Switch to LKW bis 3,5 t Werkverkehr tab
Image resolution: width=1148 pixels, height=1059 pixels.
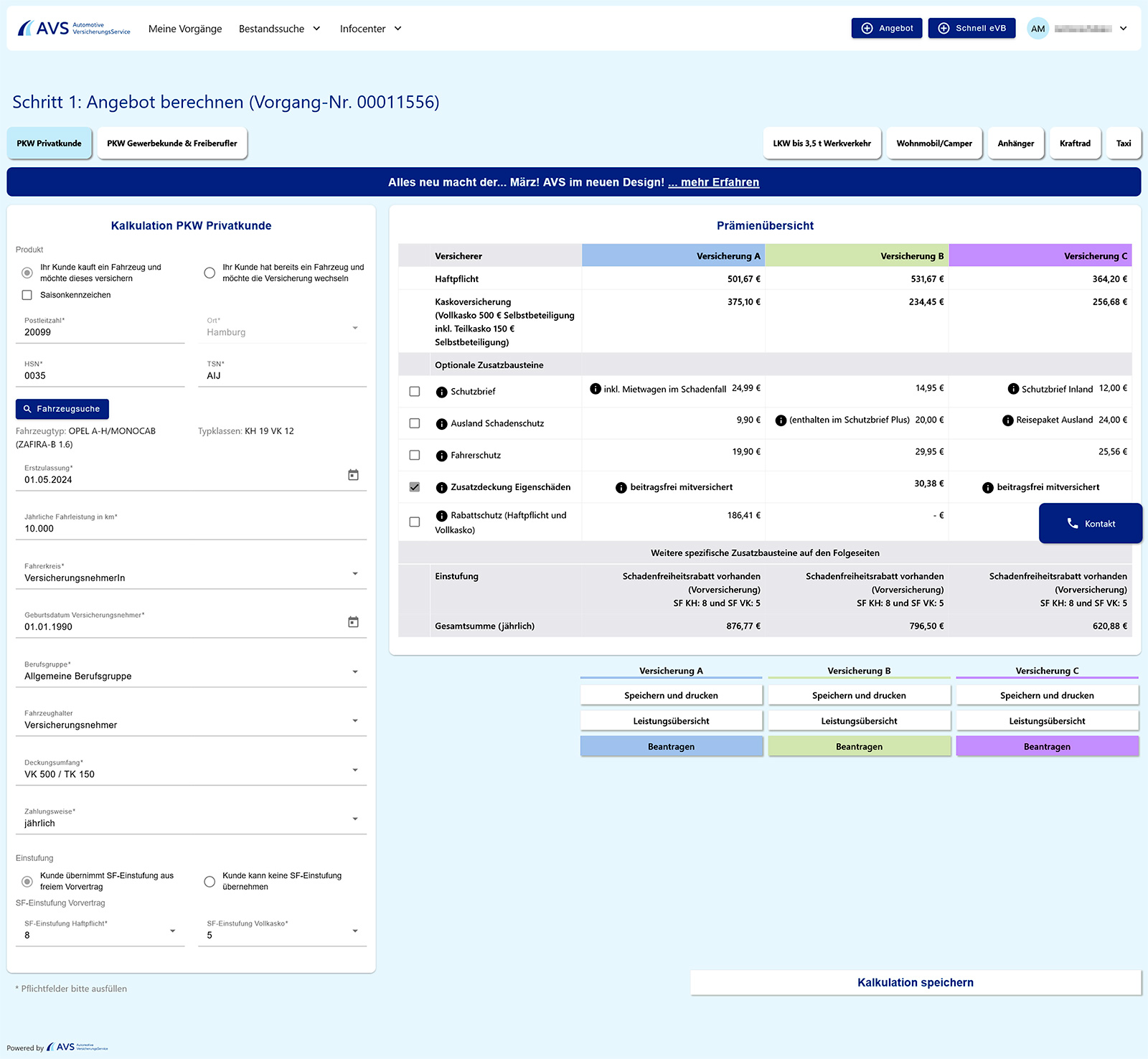click(x=822, y=143)
